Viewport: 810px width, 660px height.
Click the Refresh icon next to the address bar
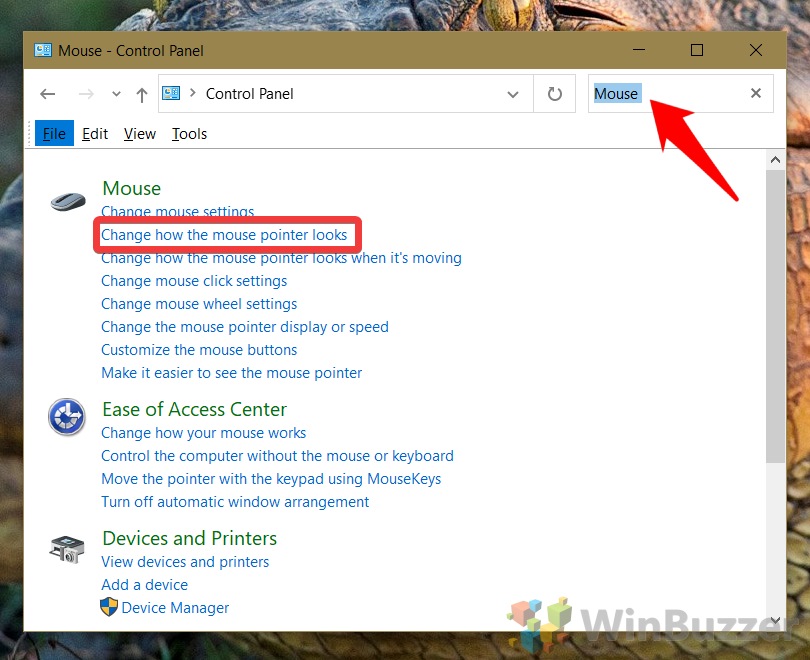point(554,93)
